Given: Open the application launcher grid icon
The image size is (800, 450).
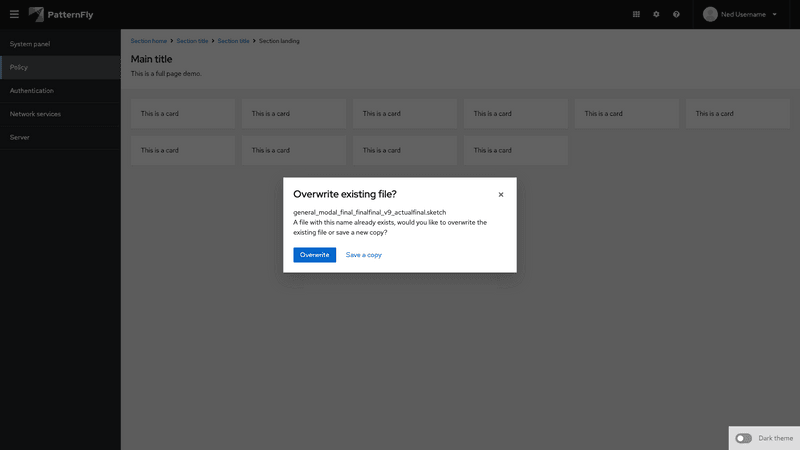Looking at the screenshot, I should tap(636, 14).
